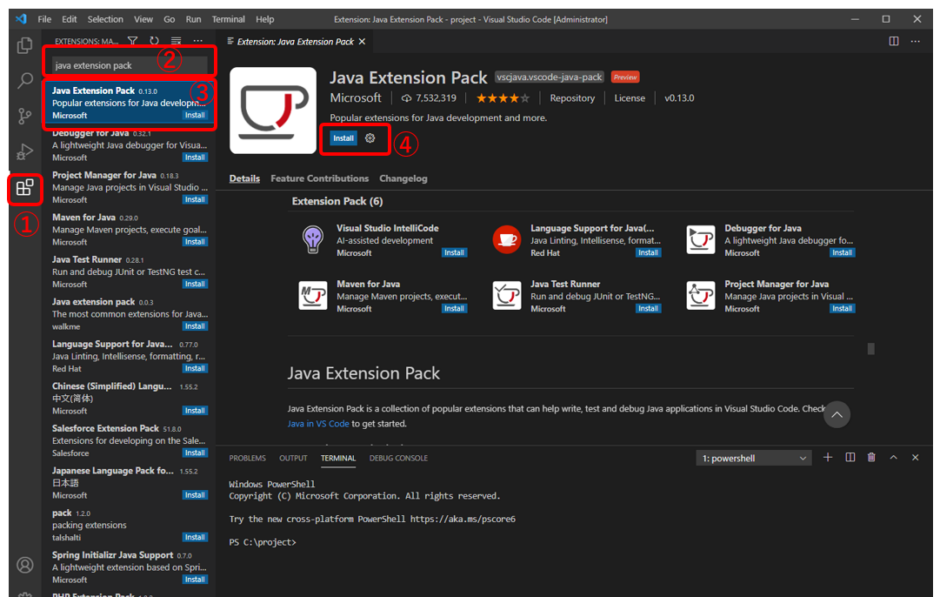Select Salesforce Extension Pack in results list

point(129,441)
